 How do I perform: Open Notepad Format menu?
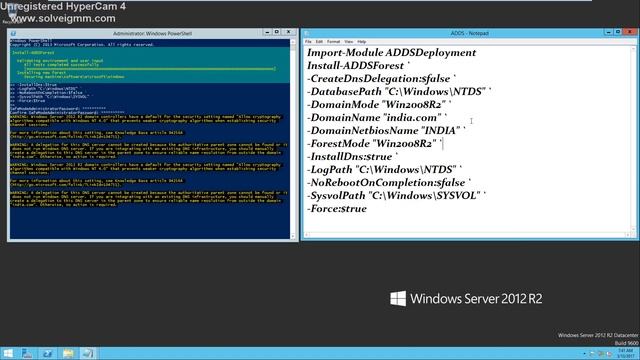[333, 42]
